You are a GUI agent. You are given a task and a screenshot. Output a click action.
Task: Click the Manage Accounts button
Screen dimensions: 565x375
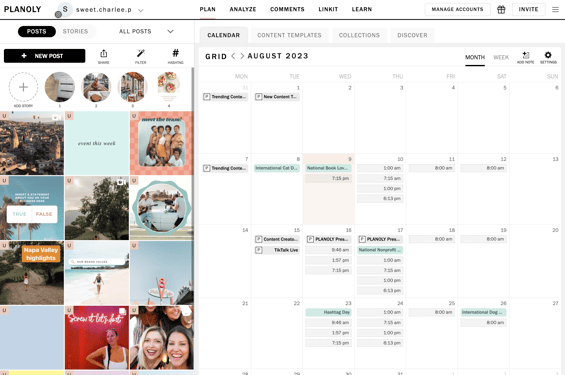coord(457,9)
